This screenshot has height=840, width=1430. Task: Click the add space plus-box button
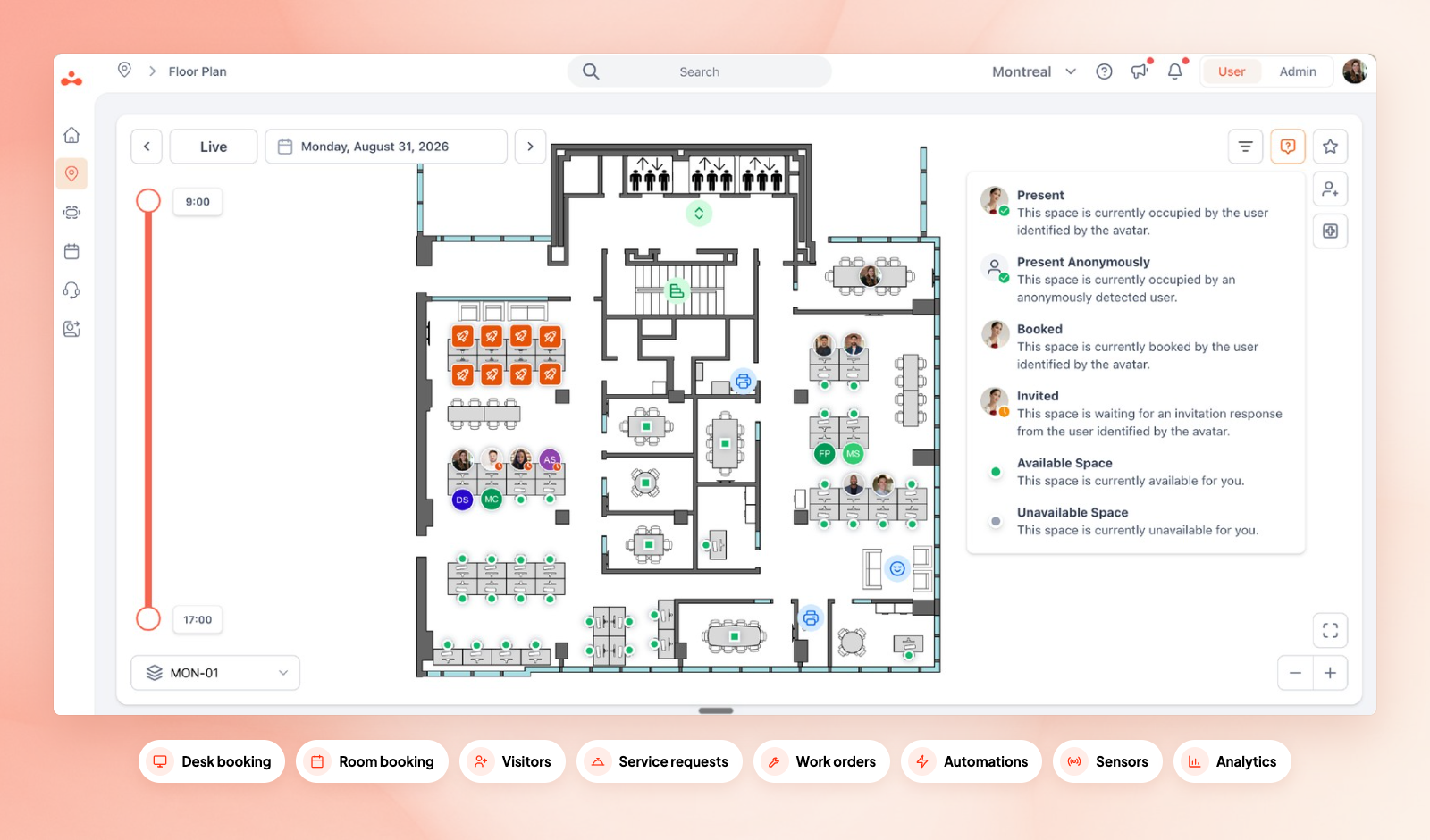point(1330,231)
